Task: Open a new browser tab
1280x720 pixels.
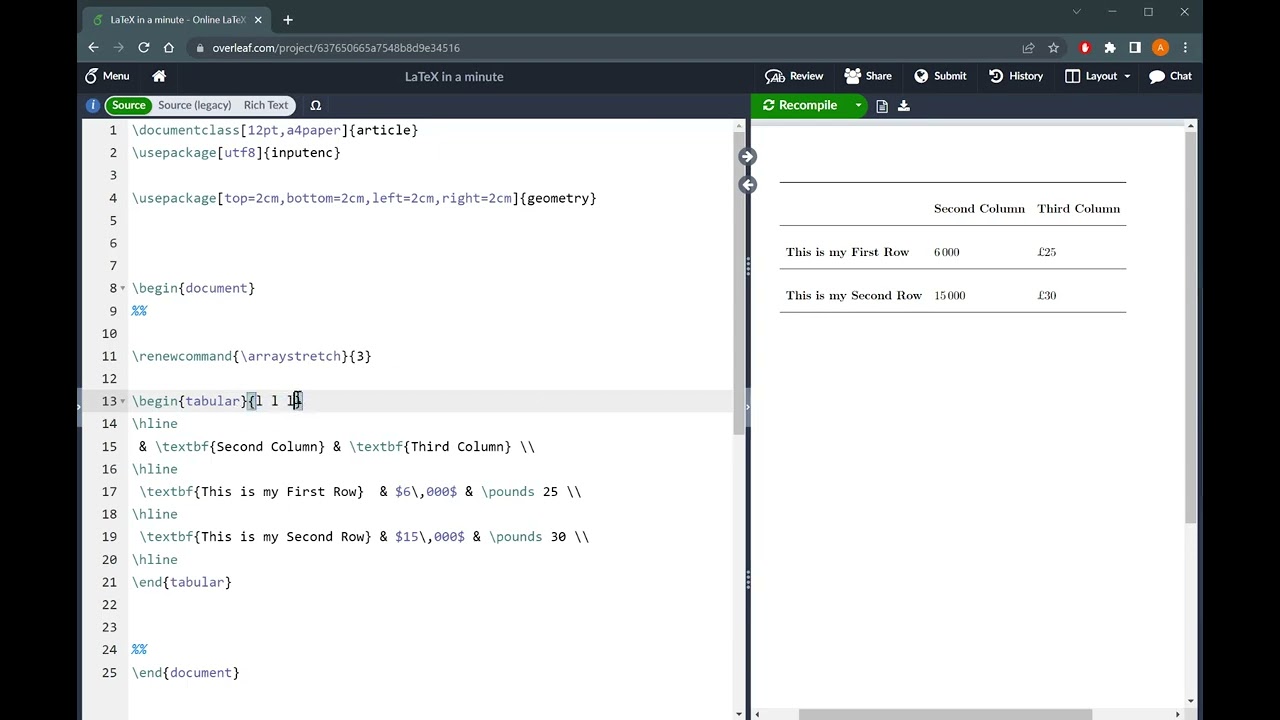Action: (x=288, y=19)
